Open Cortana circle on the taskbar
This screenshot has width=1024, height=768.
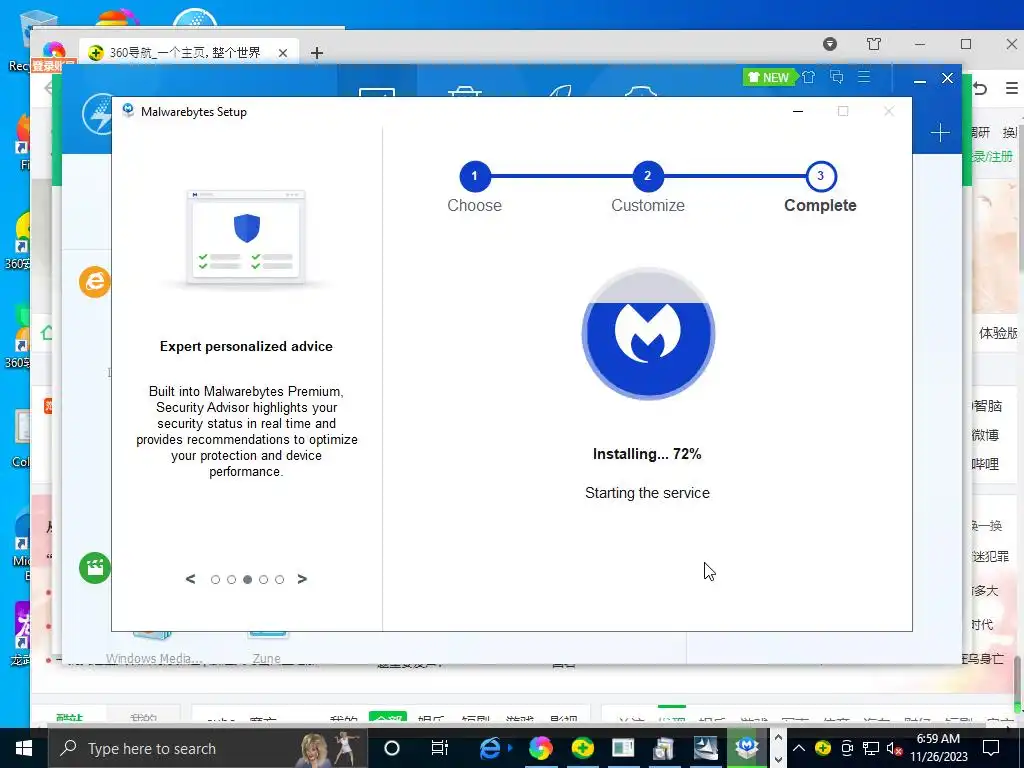coord(392,748)
